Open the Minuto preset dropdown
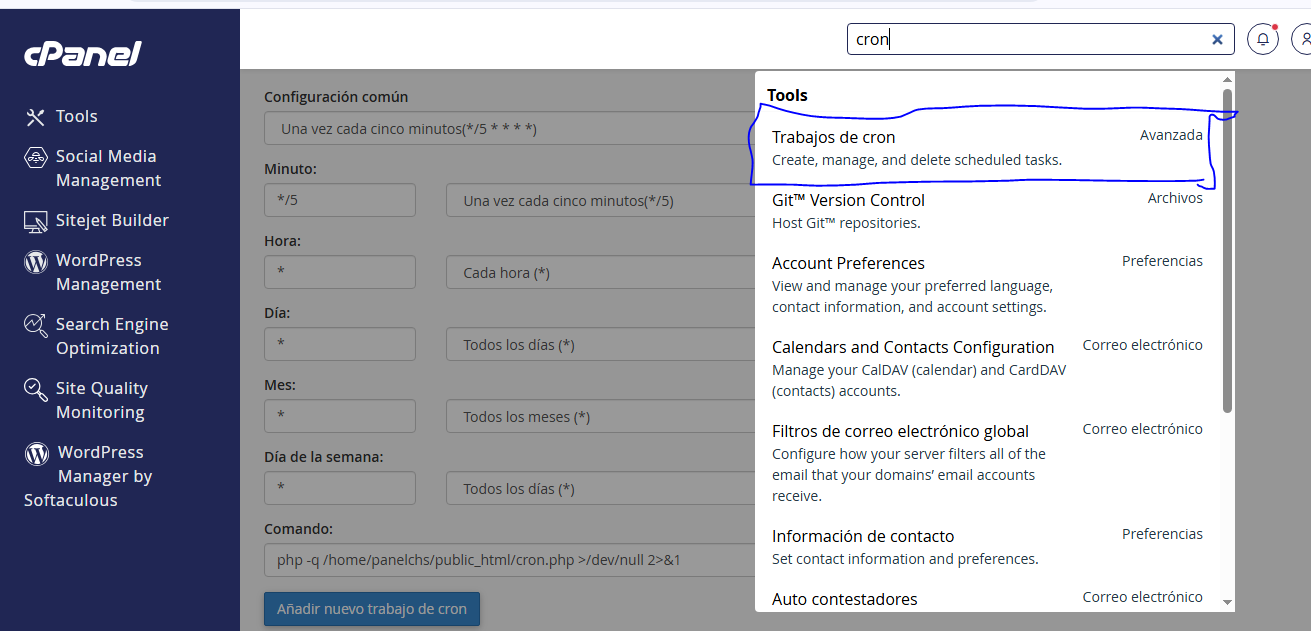1311x631 pixels. [x=600, y=200]
